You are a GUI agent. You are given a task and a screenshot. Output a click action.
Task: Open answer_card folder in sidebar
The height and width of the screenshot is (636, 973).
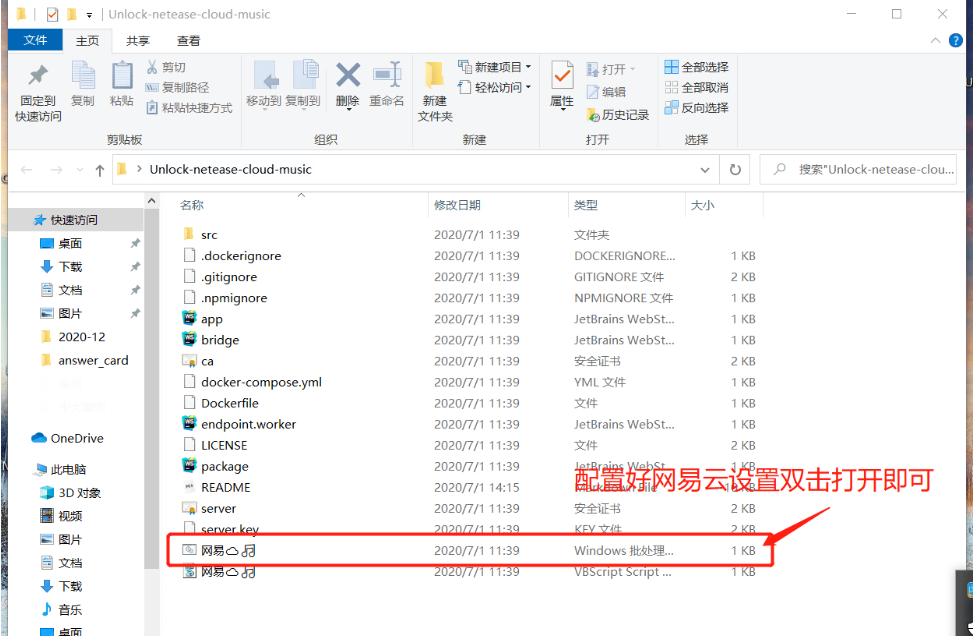85,361
